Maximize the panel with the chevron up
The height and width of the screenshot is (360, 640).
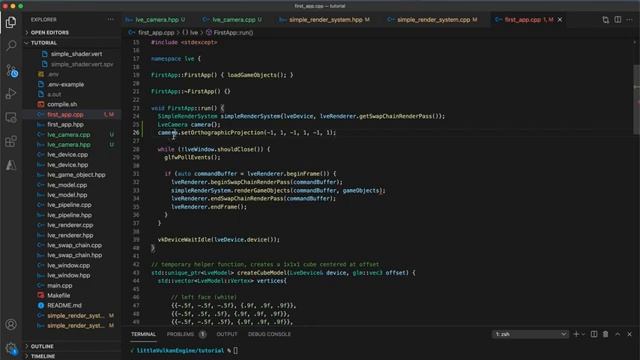tap(618, 334)
